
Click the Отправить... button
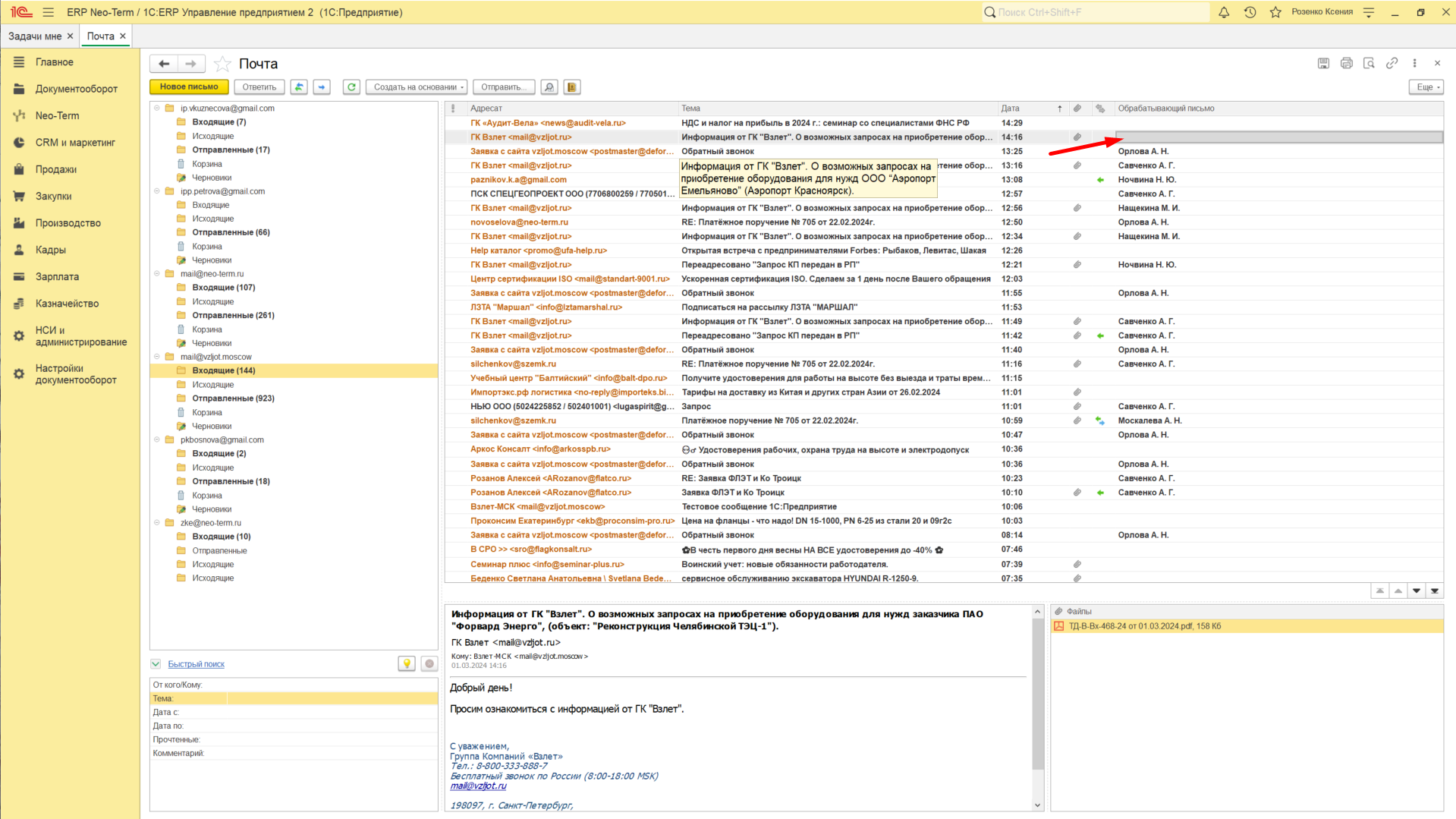(x=504, y=87)
